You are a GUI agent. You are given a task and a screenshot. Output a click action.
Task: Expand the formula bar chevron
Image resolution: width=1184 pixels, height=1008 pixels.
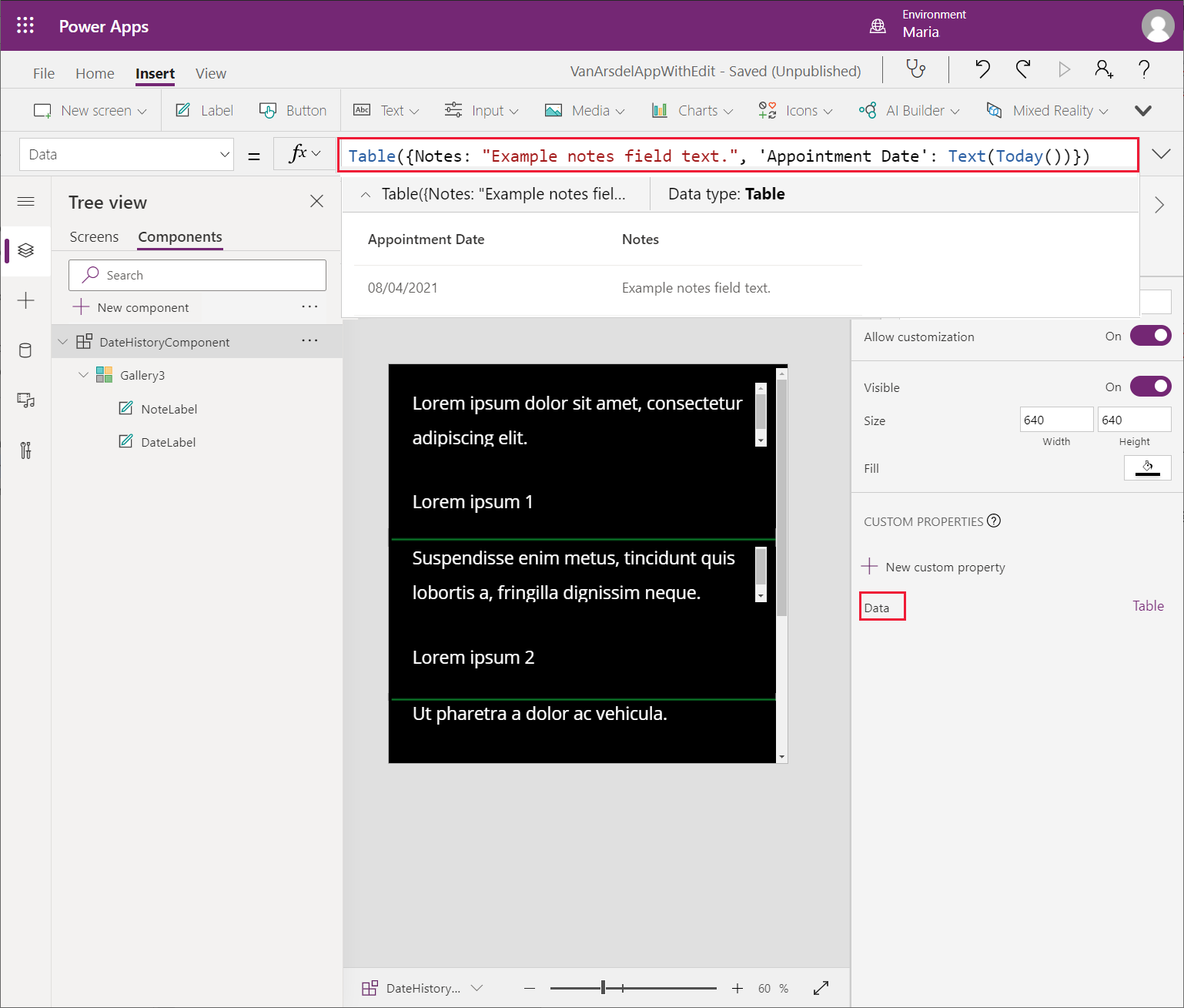pos(1161,154)
